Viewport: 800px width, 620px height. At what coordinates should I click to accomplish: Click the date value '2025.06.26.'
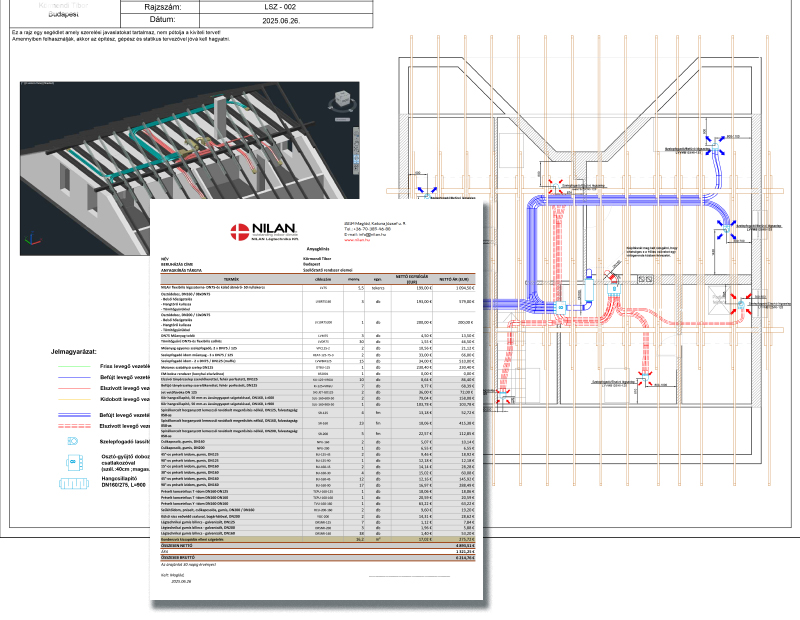281,21
